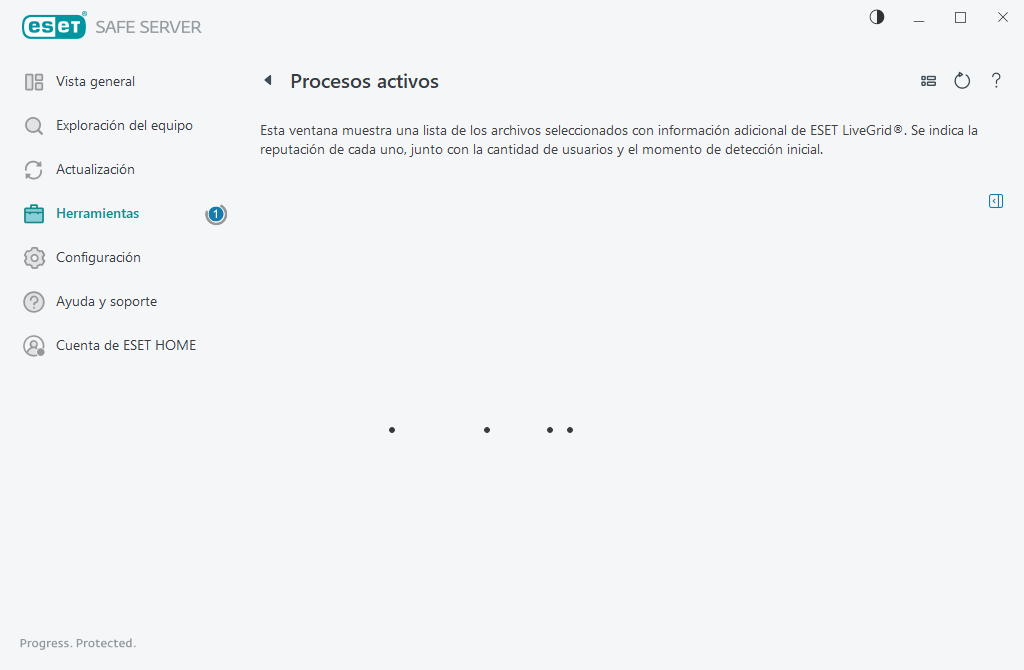This screenshot has height=670, width=1024.
Task: Open the Actualización section
Action: coord(95,170)
